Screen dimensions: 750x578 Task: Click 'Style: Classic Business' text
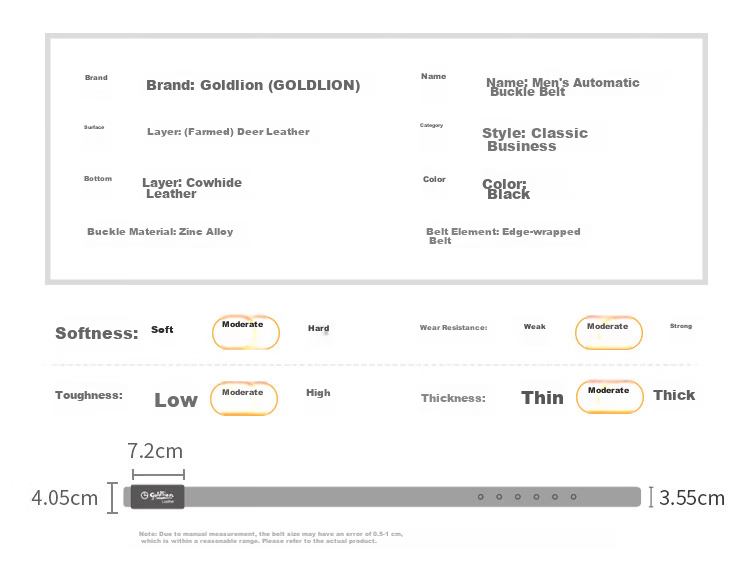pos(535,139)
